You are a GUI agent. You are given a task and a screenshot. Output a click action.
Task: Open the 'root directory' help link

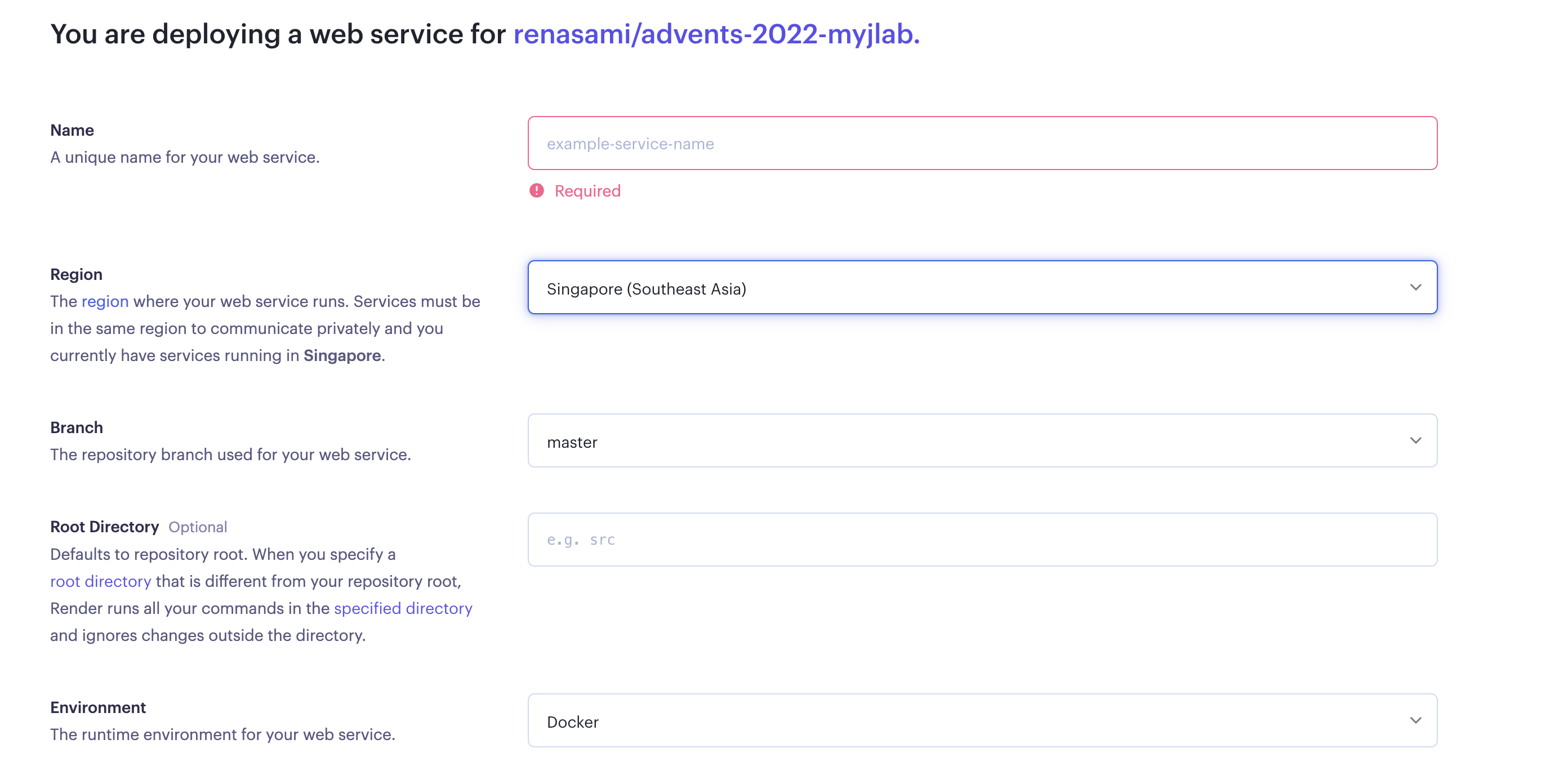(x=100, y=581)
